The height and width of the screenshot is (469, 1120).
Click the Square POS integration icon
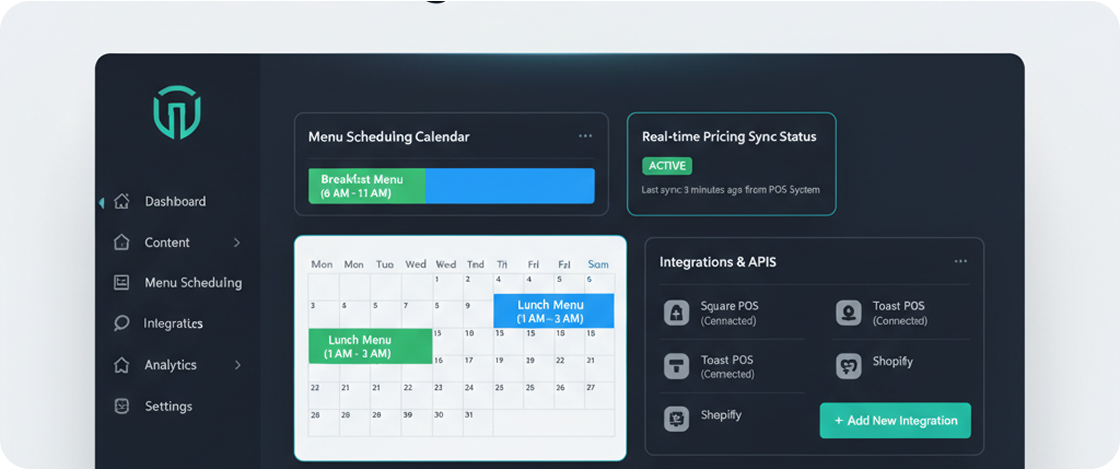pos(677,313)
